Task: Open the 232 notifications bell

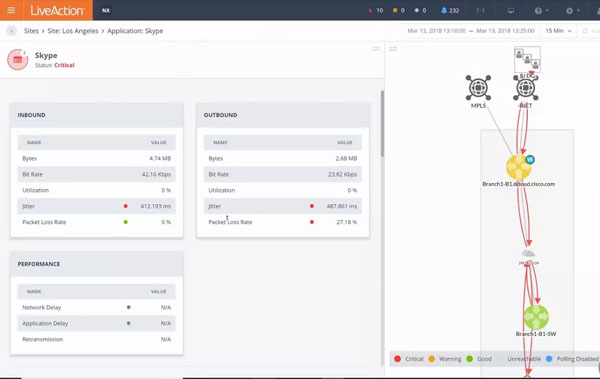Action: pyautogui.click(x=450, y=10)
